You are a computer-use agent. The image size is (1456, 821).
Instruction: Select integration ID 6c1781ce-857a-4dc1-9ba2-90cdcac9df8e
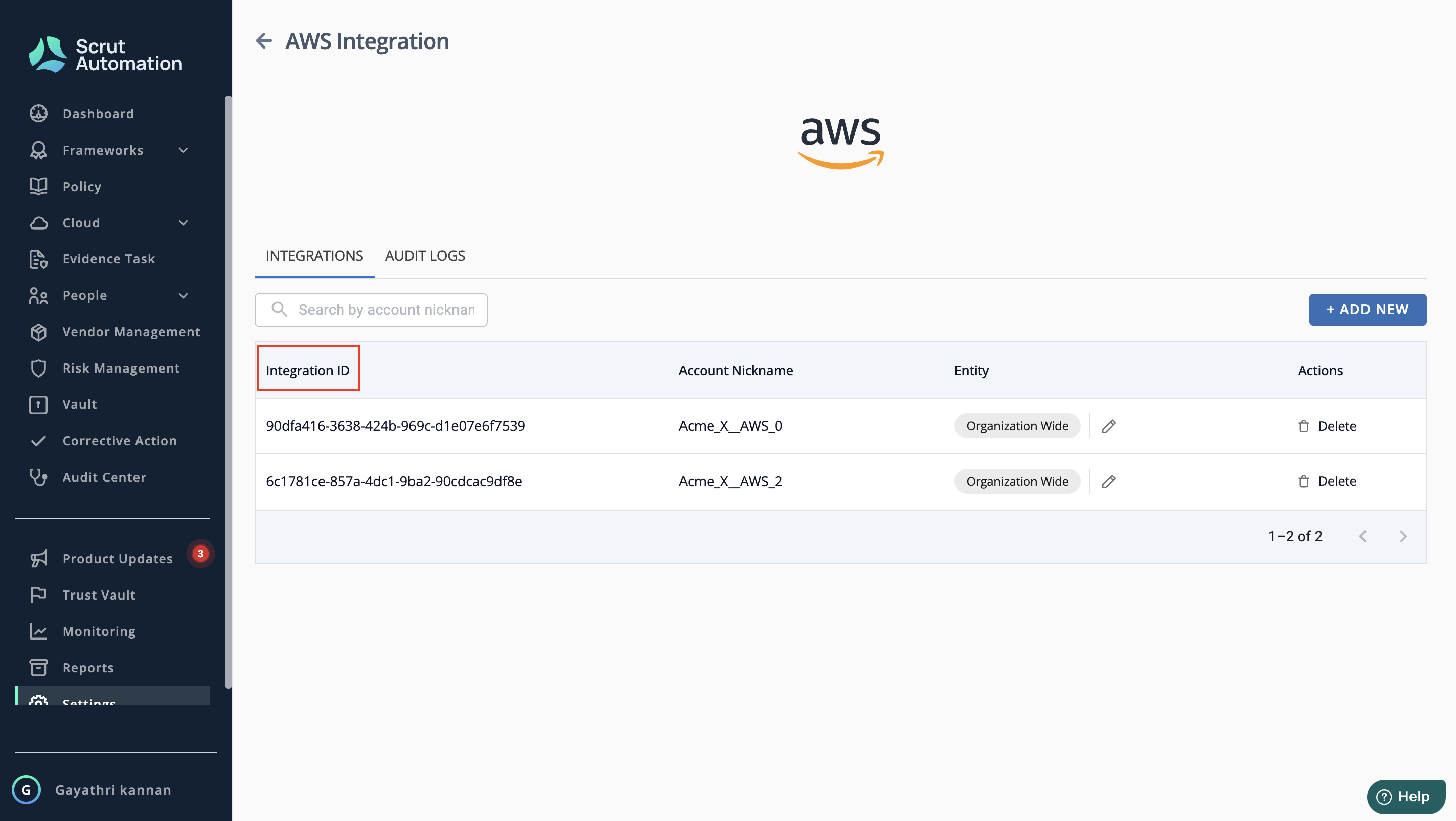point(393,481)
